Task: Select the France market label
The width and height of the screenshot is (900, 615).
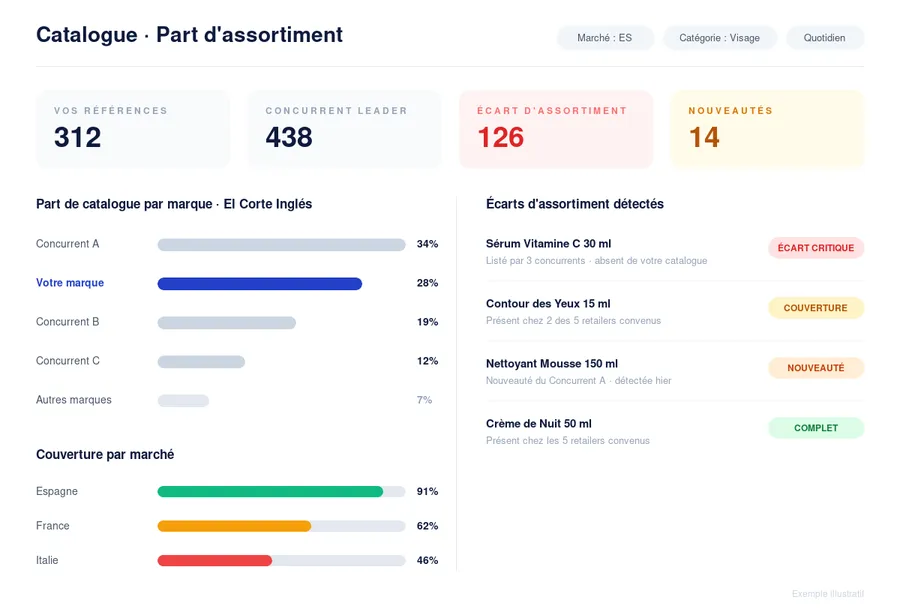Action: tap(53, 526)
